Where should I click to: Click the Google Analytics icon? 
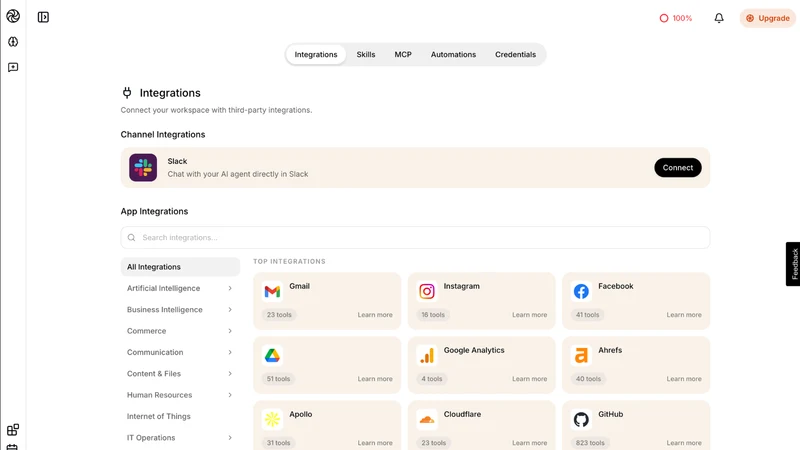[x=427, y=356]
